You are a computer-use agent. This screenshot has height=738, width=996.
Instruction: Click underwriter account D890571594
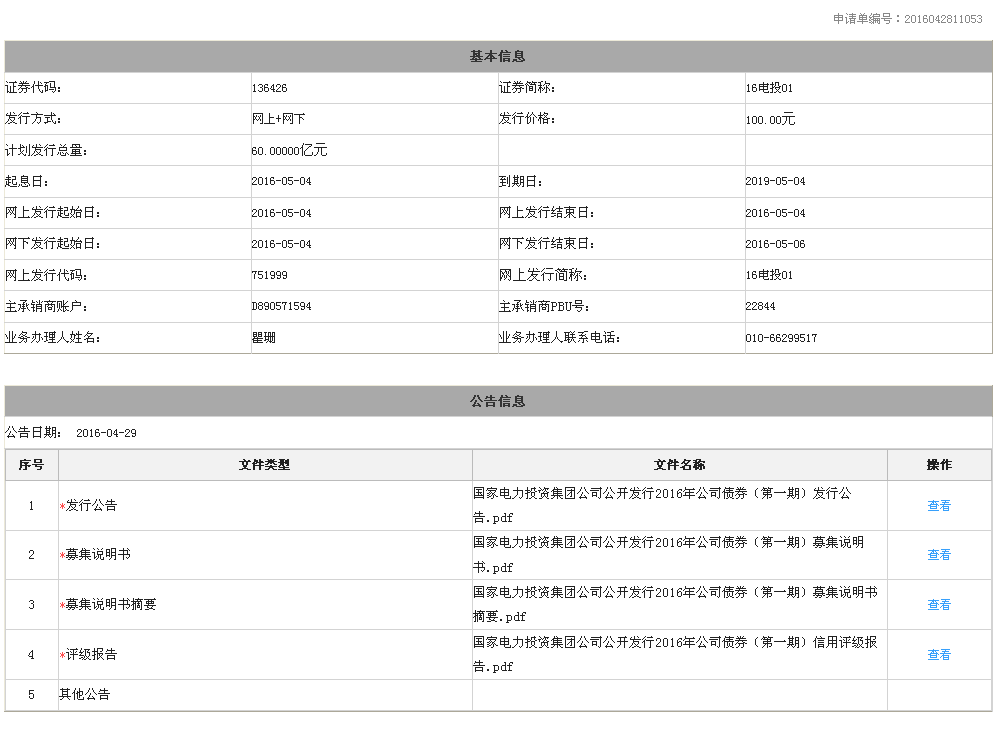point(281,306)
